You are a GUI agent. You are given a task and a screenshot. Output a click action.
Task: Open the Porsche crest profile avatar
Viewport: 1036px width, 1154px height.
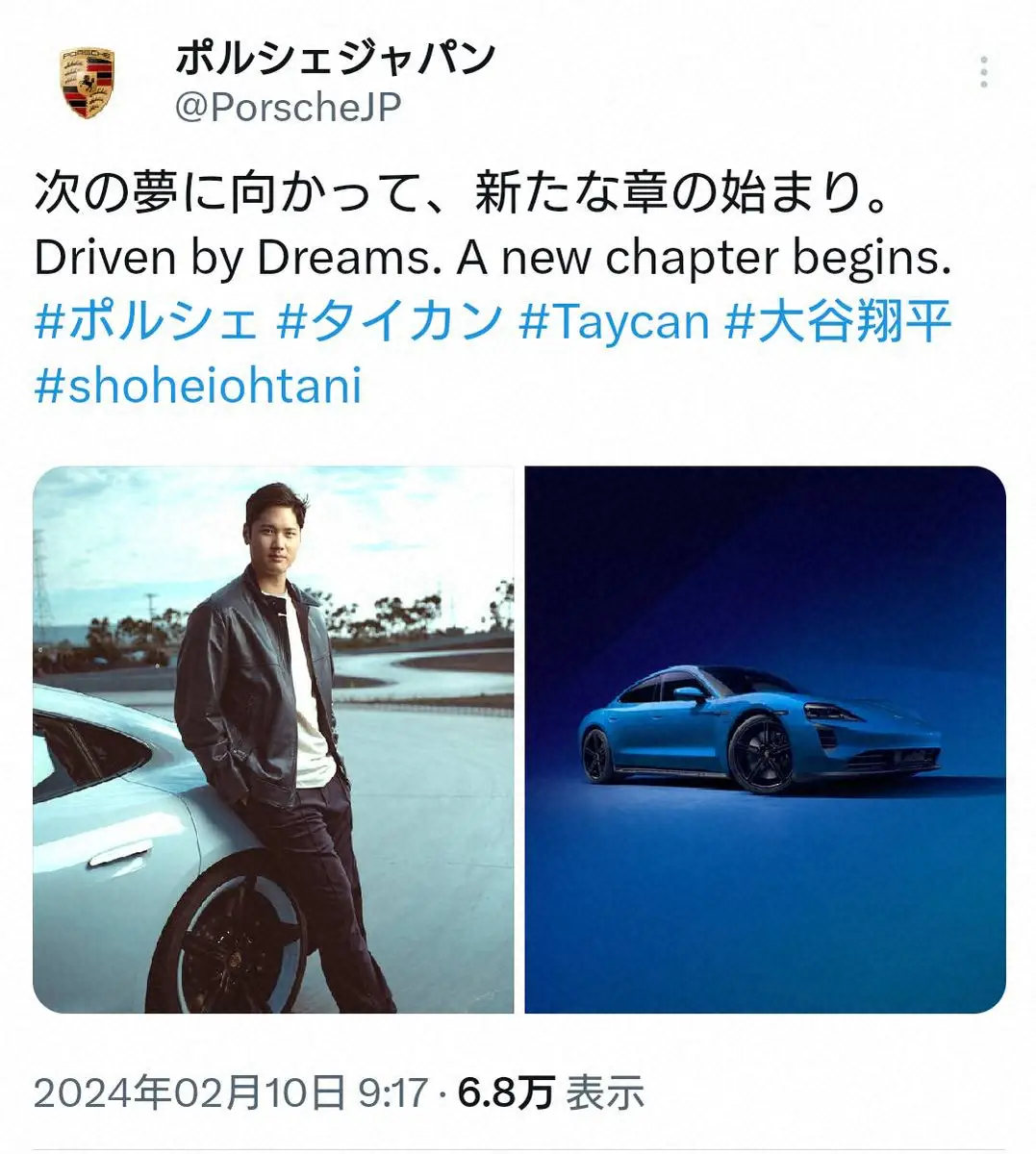tap(88, 84)
